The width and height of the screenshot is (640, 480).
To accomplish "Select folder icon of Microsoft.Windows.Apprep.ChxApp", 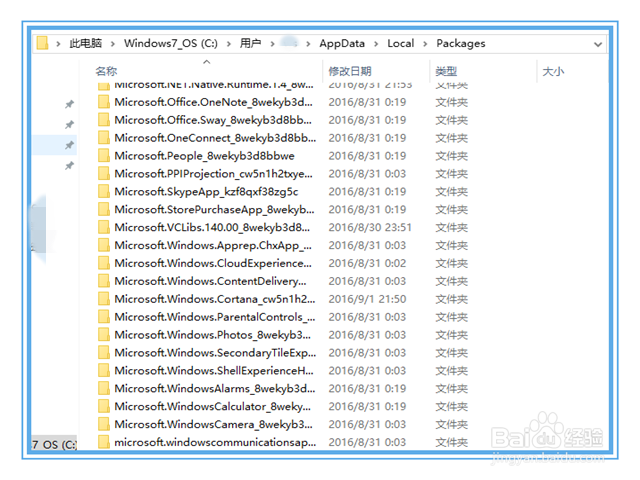I will pyautogui.click(x=104, y=245).
